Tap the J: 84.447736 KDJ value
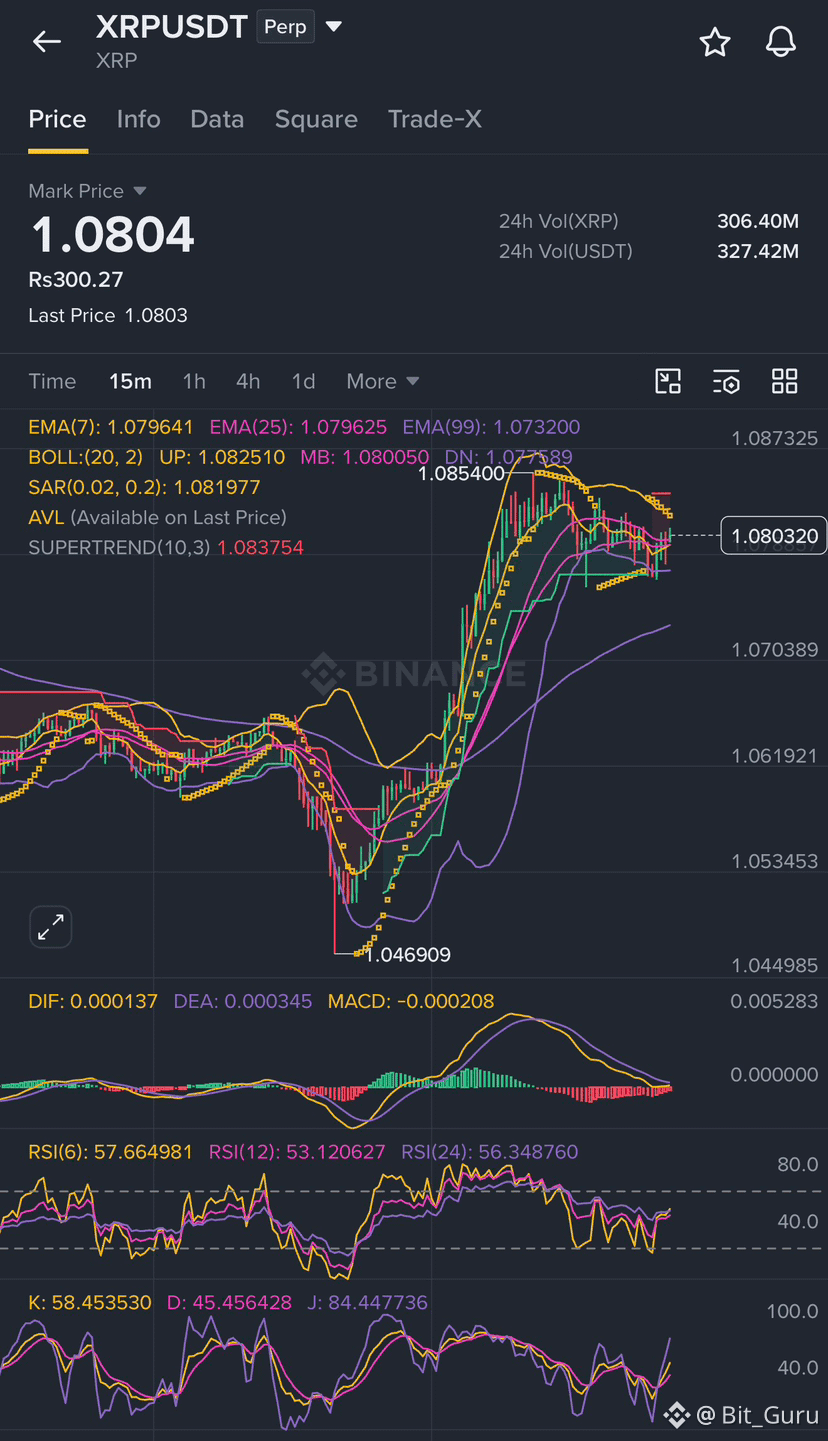 click(x=367, y=1303)
